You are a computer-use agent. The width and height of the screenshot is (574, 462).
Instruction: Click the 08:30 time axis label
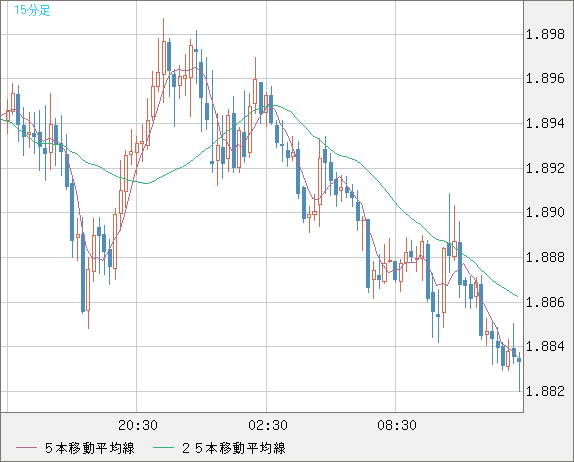click(397, 425)
